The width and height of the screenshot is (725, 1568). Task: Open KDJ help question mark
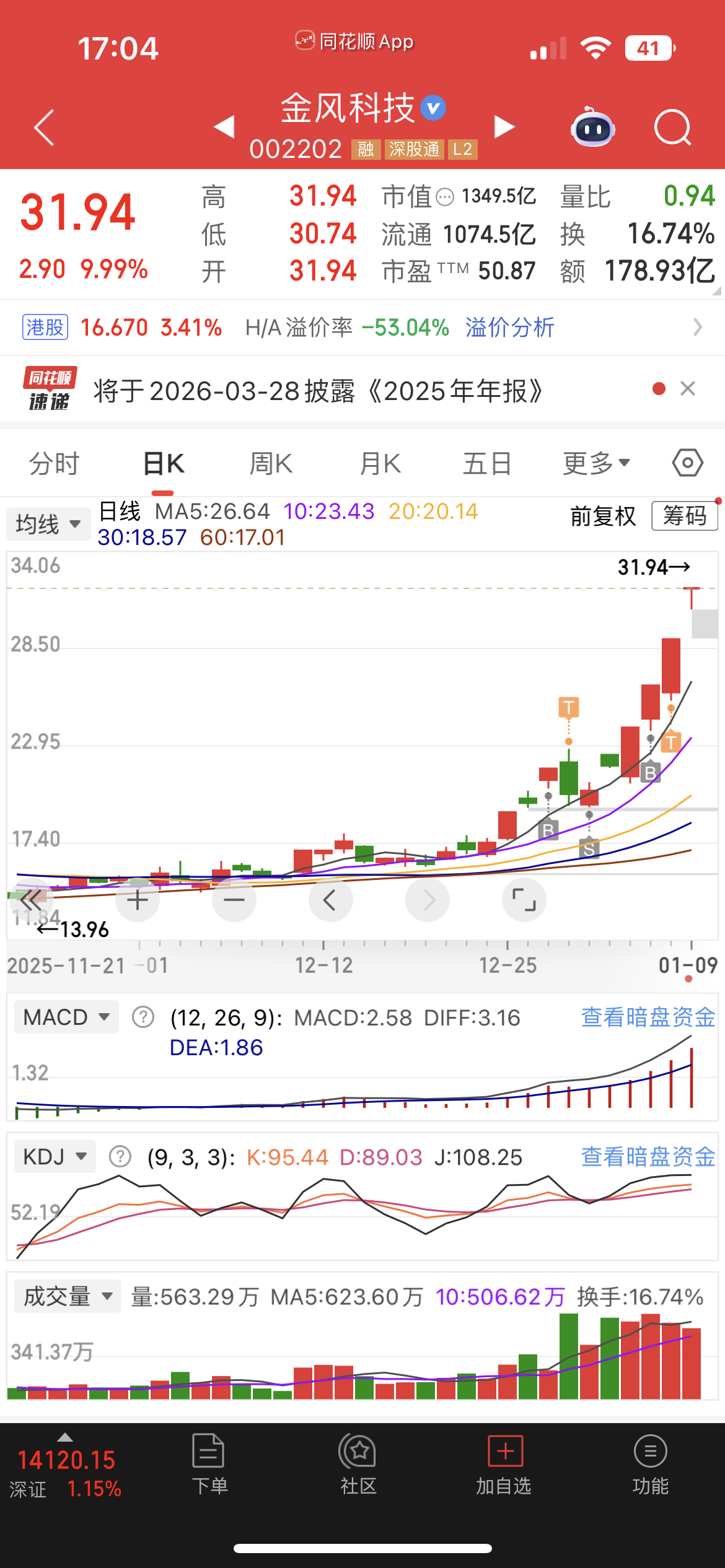(x=120, y=1156)
